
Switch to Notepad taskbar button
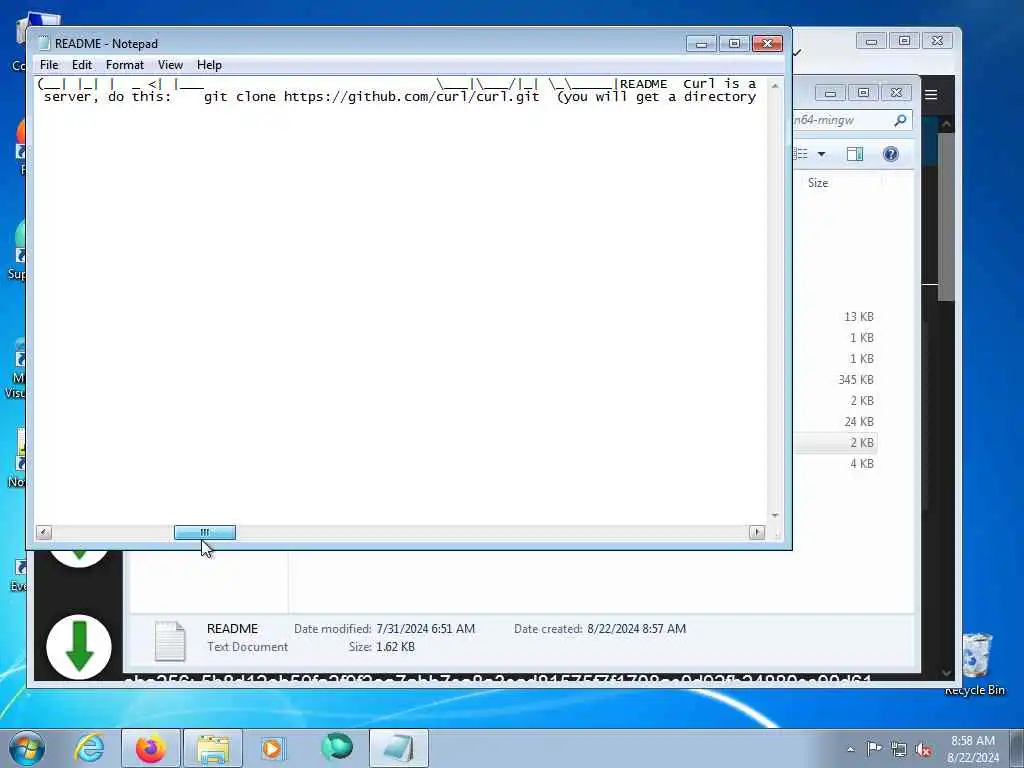point(398,748)
